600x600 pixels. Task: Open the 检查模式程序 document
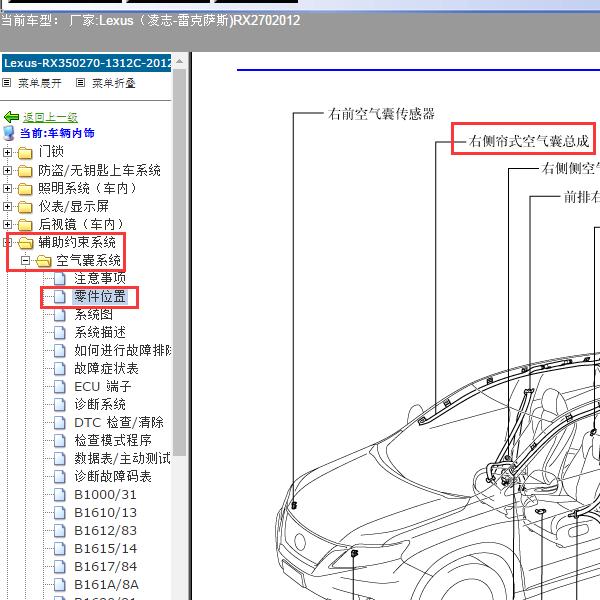[113, 440]
